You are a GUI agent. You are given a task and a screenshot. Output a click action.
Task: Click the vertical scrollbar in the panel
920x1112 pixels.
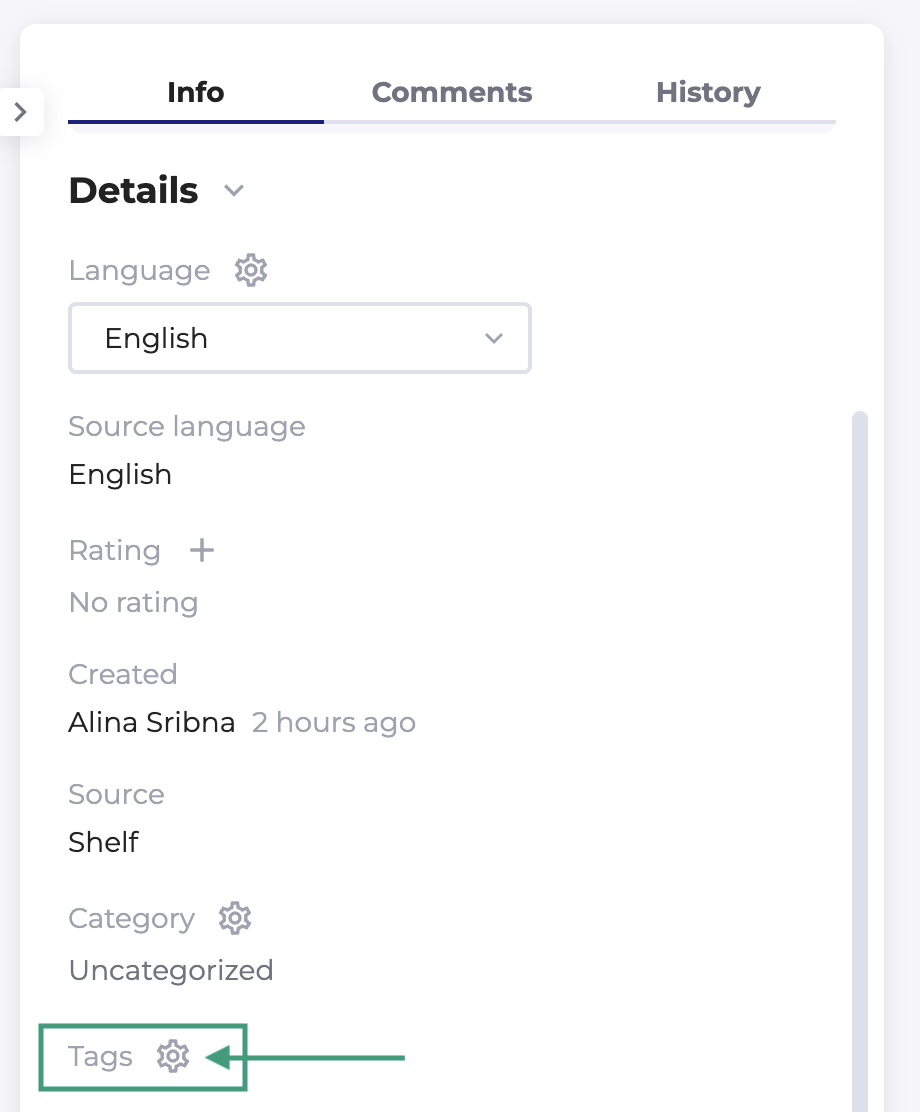pos(860,700)
